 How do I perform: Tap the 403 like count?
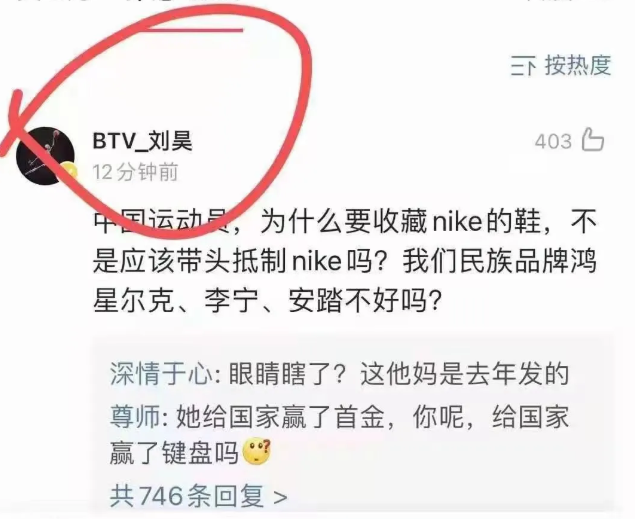pyautogui.click(x=553, y=142)
